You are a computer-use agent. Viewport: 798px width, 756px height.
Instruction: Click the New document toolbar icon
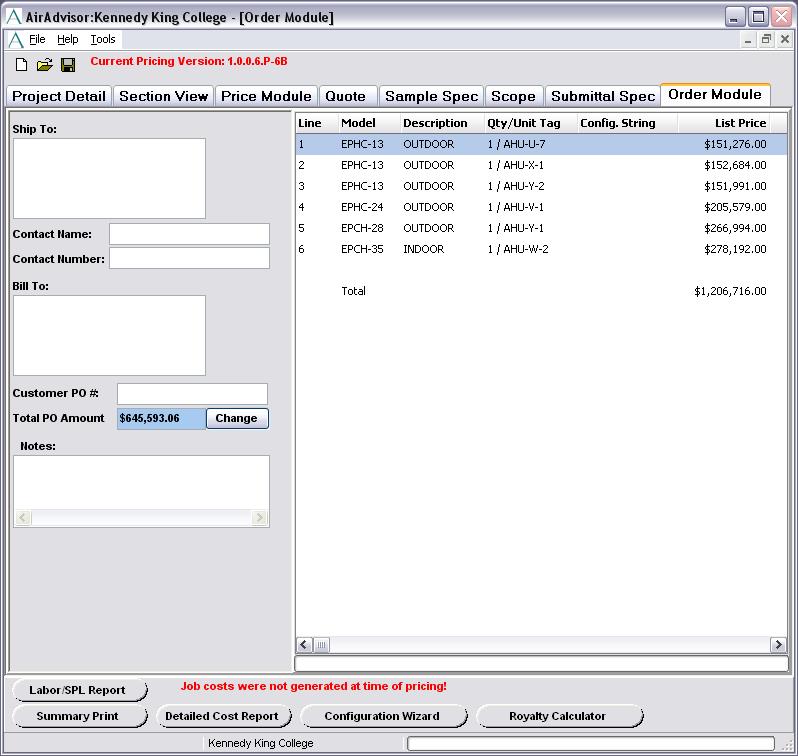[21, 65]
